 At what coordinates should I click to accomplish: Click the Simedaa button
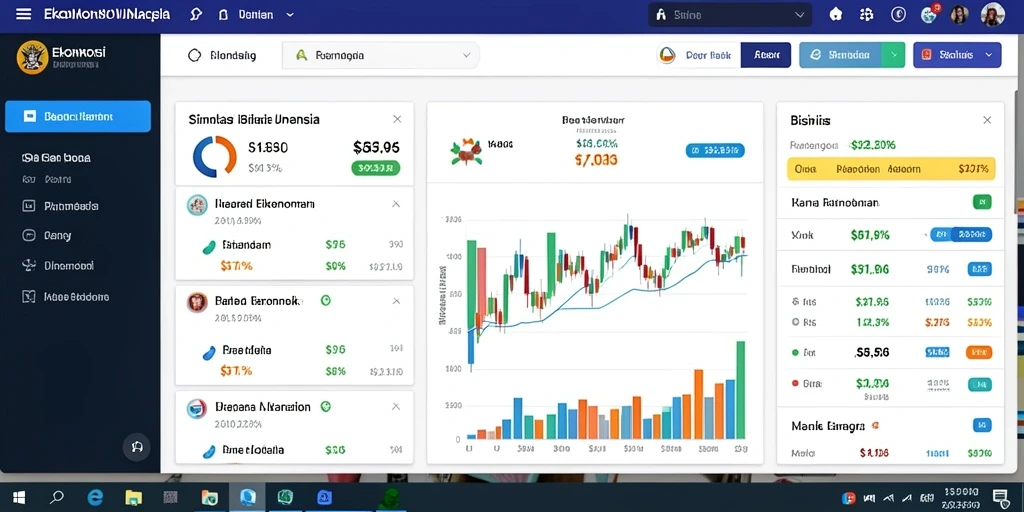click(840, 56)
